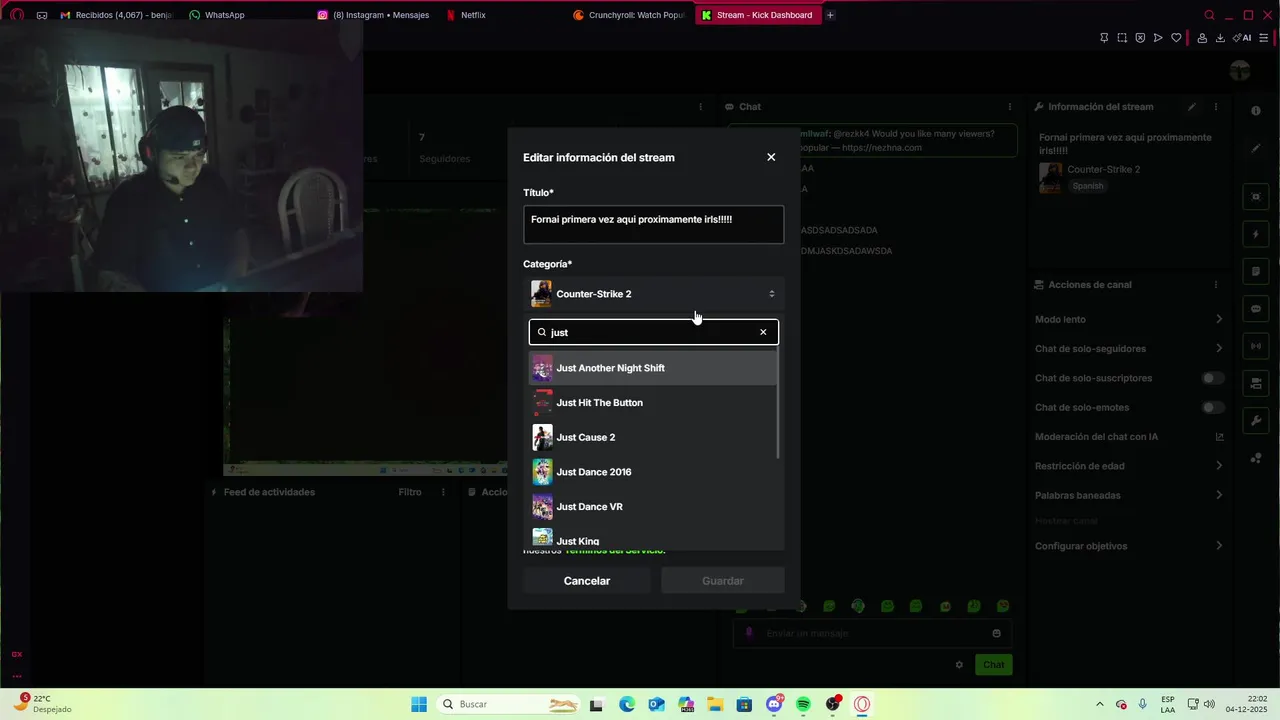
Task: Click the Just Cause 2 thumbnail
Action: coord(542,437)
